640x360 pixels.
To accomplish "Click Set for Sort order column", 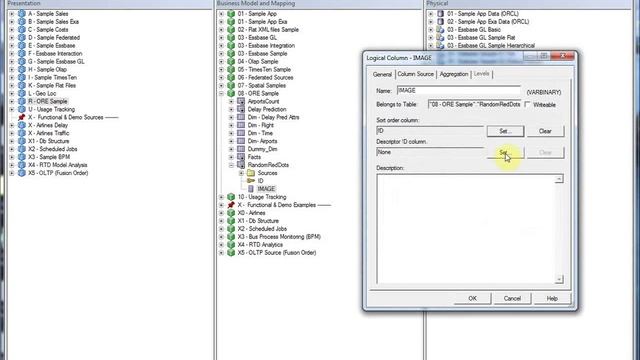I will tap(505, 131).
